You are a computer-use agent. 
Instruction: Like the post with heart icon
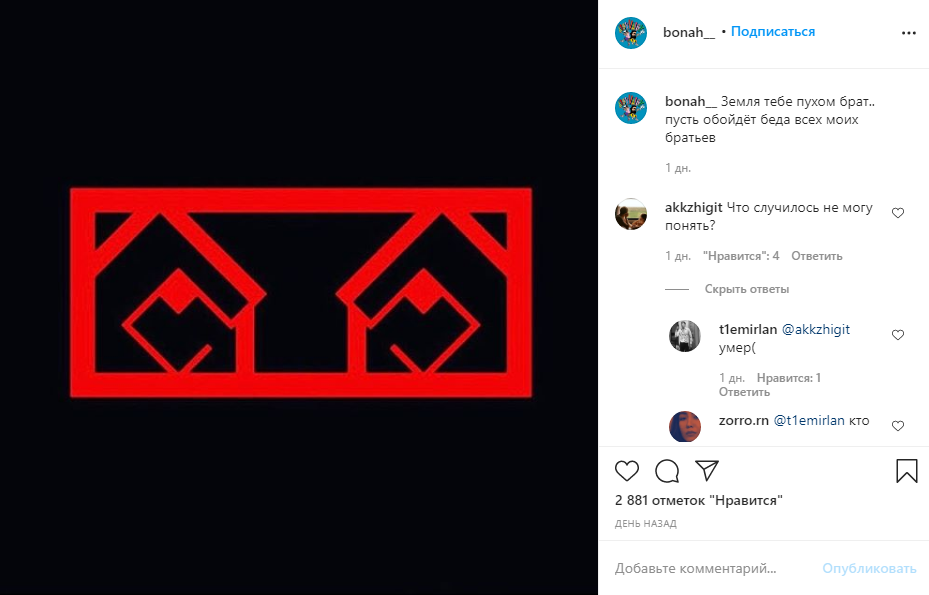(x=627, y=471)
